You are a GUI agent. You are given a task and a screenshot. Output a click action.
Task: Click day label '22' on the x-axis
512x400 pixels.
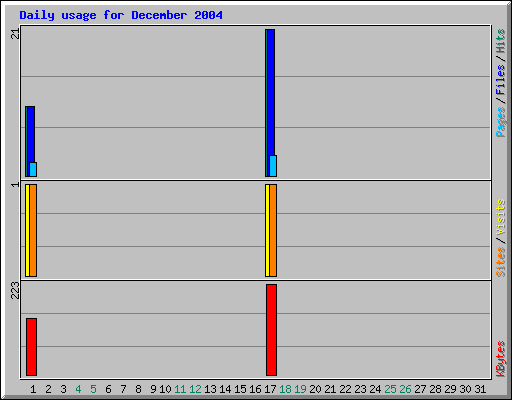(x=345, y=389)
